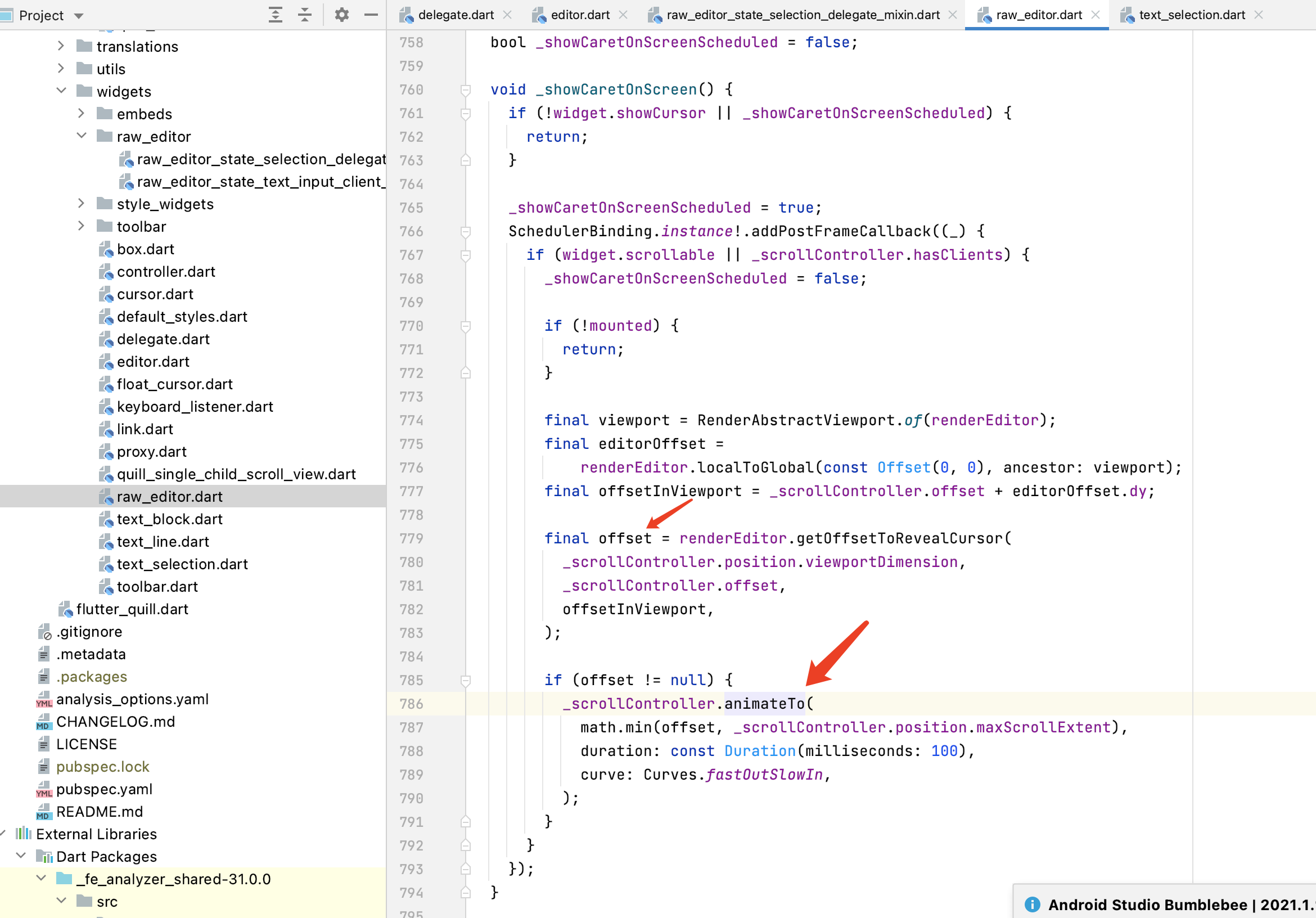Select link.dart file
1316x918 pixels.
(x=145, y=429)
